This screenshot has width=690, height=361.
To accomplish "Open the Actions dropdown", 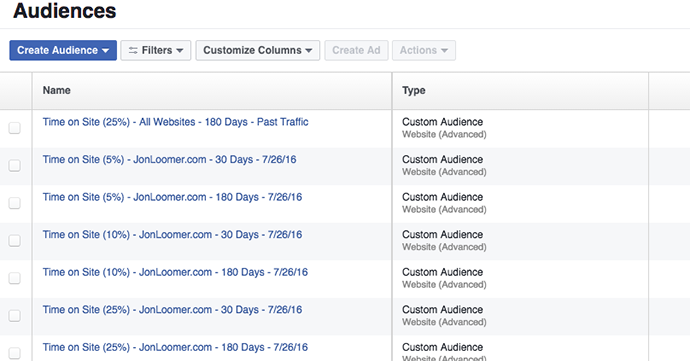I will [424, 50].
